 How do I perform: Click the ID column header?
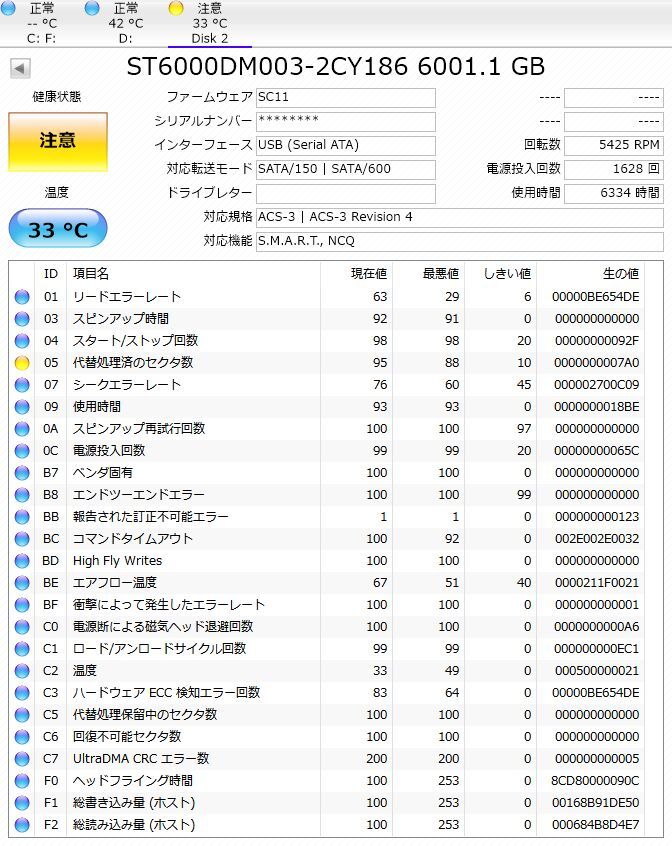point(51,274)
